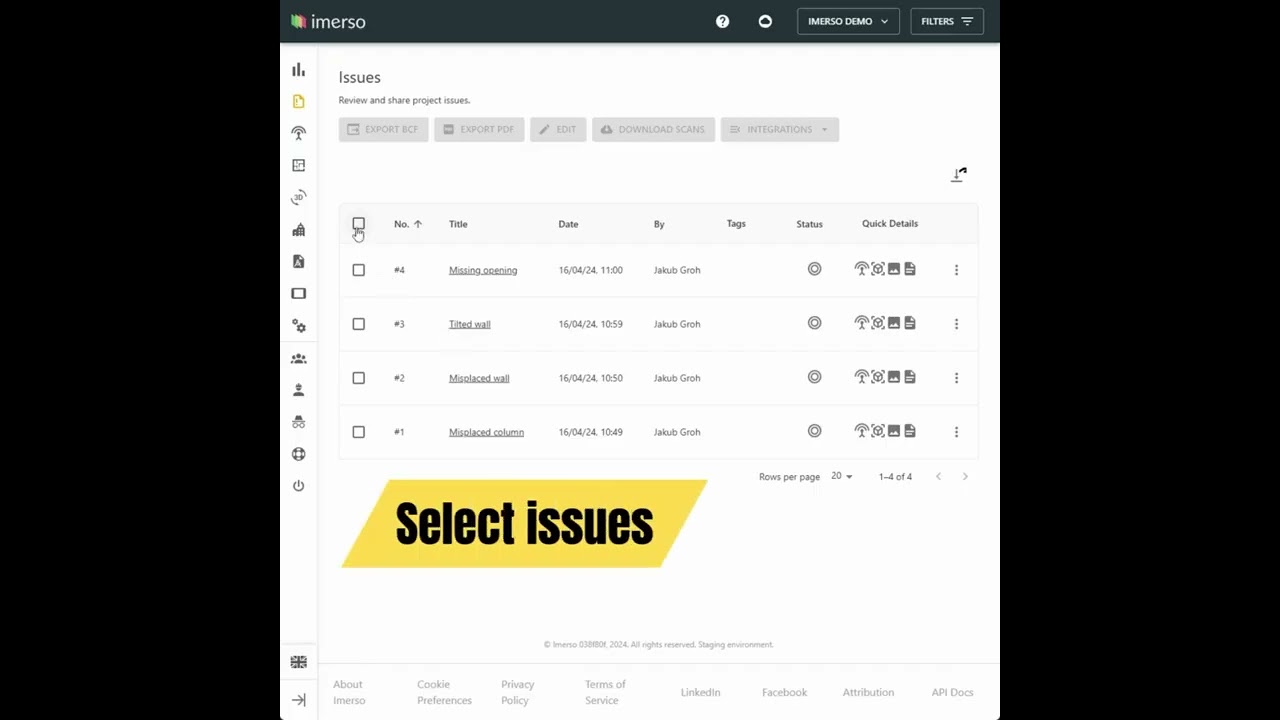Open the three-dot menu for Misplaced column
Viewport: 1280px width, 720px height.
tap(956, 432)
